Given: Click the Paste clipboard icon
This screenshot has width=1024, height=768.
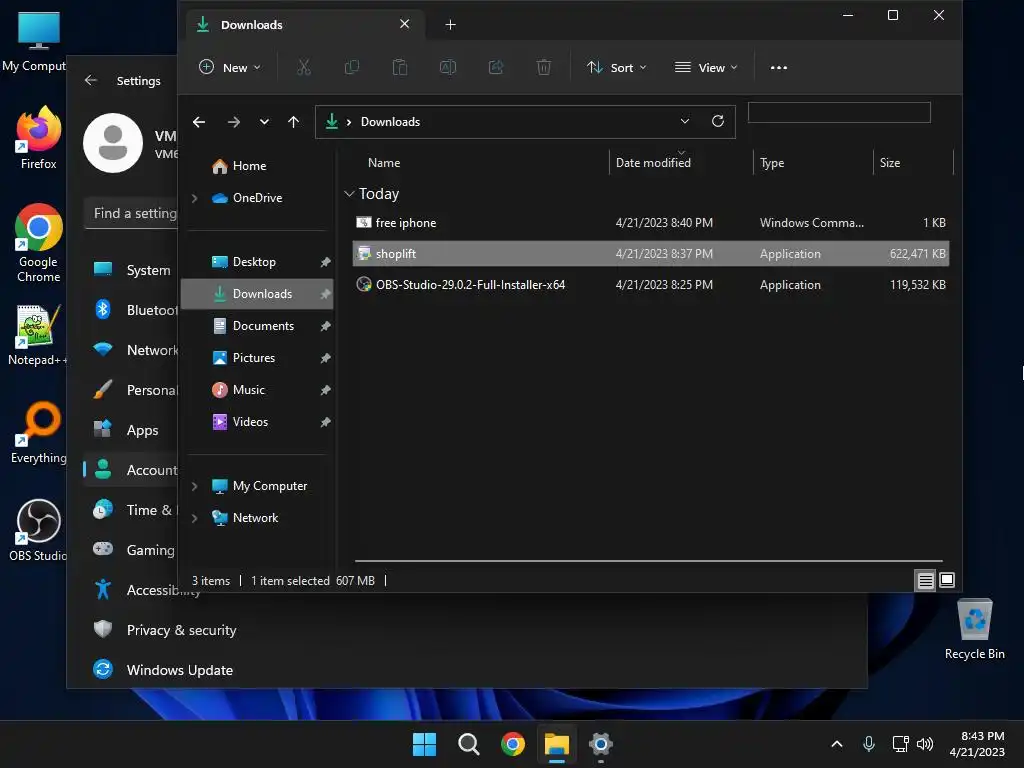Looking at the screenshot, I should [x=400, y=67].
